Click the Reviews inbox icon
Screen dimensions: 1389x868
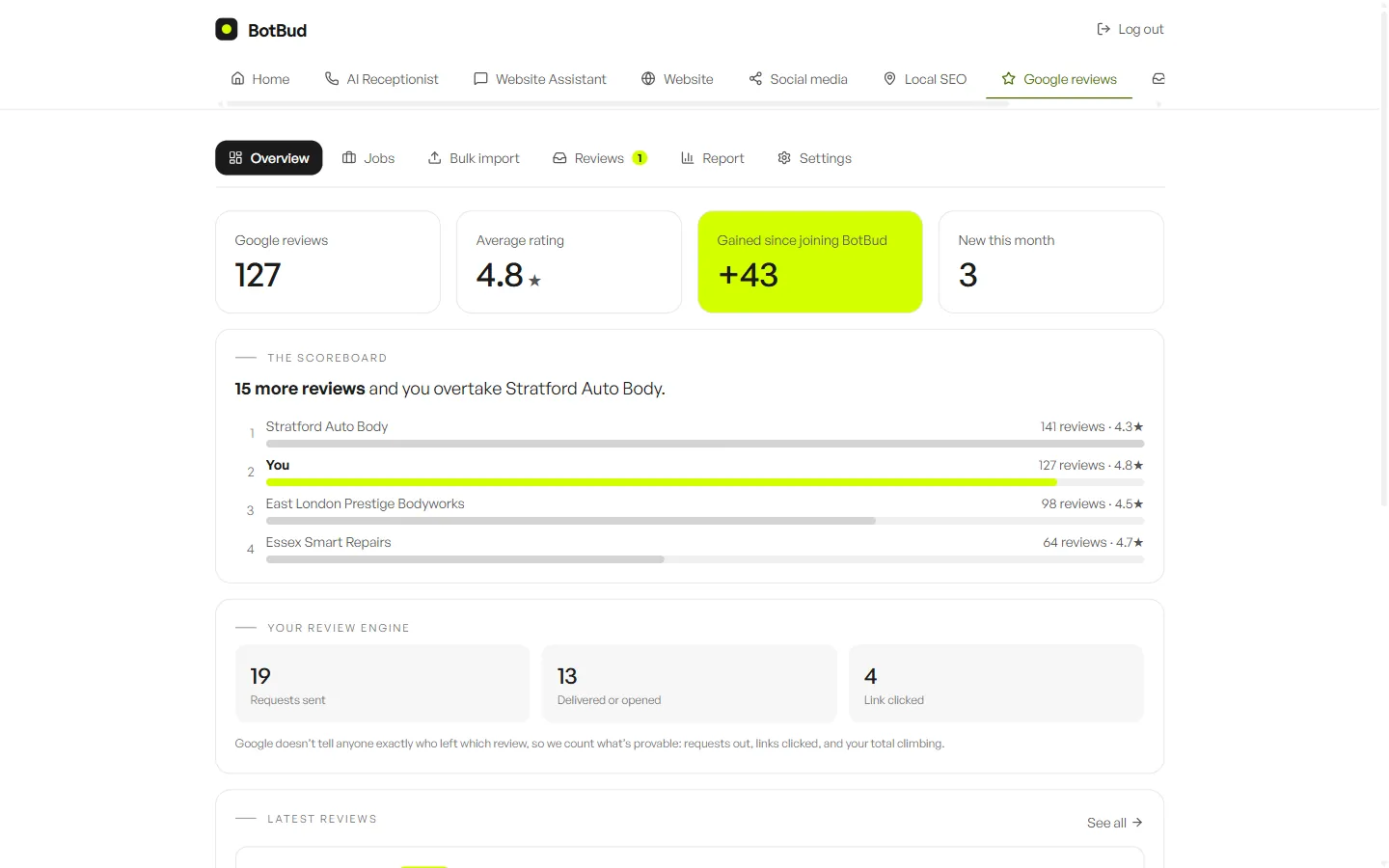(559, 157)
